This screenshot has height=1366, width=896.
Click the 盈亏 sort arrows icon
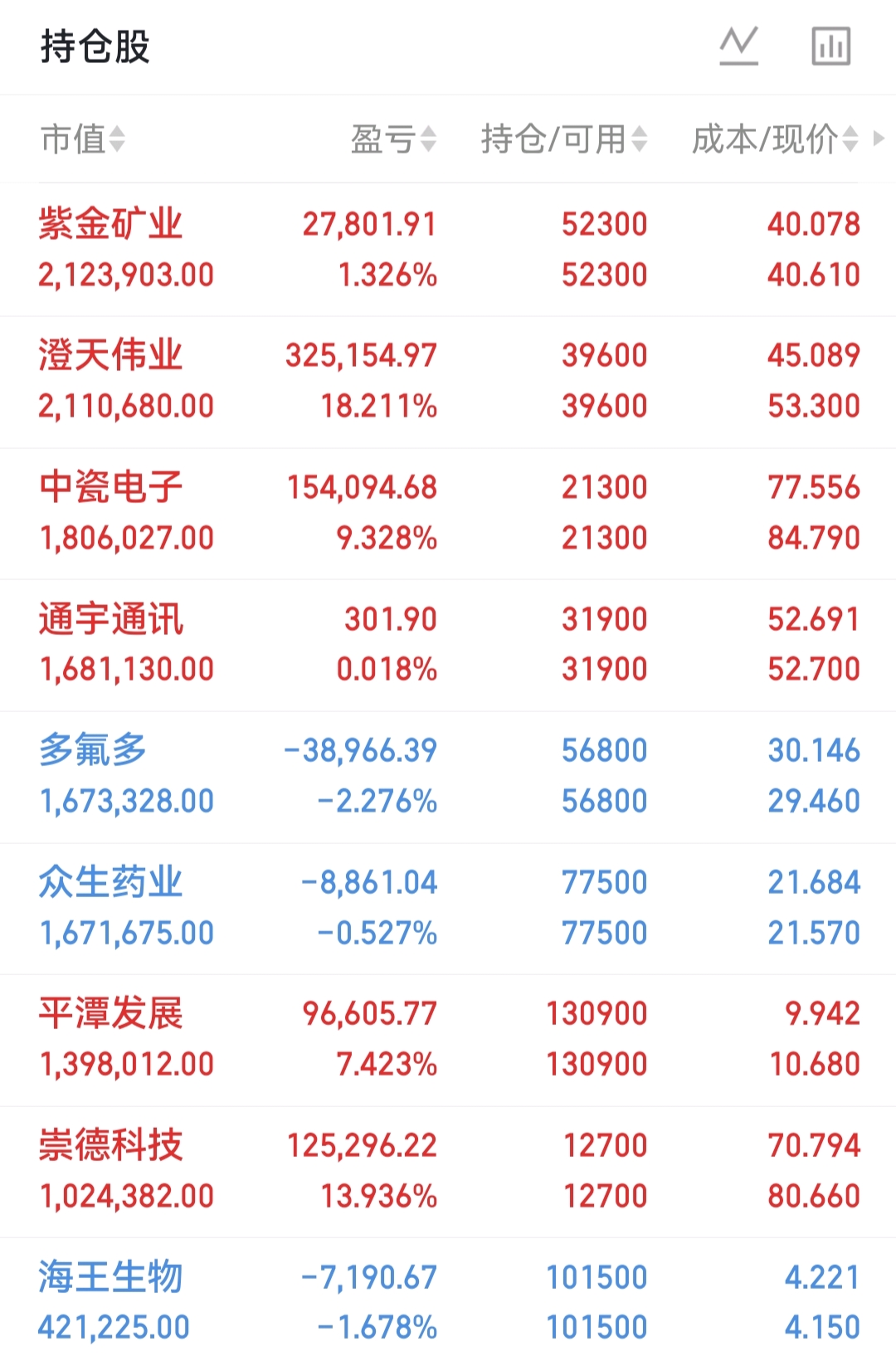point(428,139)
